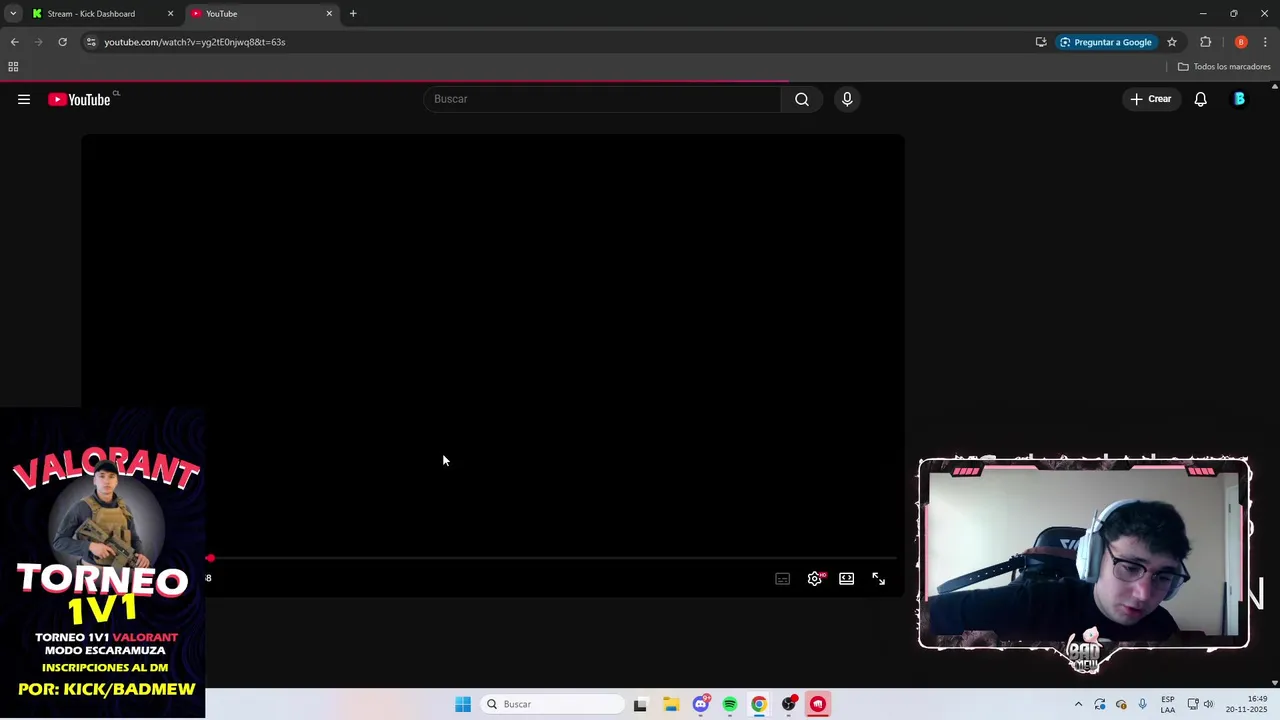Open Chrome three-dot menu
Image resolution: width=1280 pixels, height=720 pixels.
1265,42
